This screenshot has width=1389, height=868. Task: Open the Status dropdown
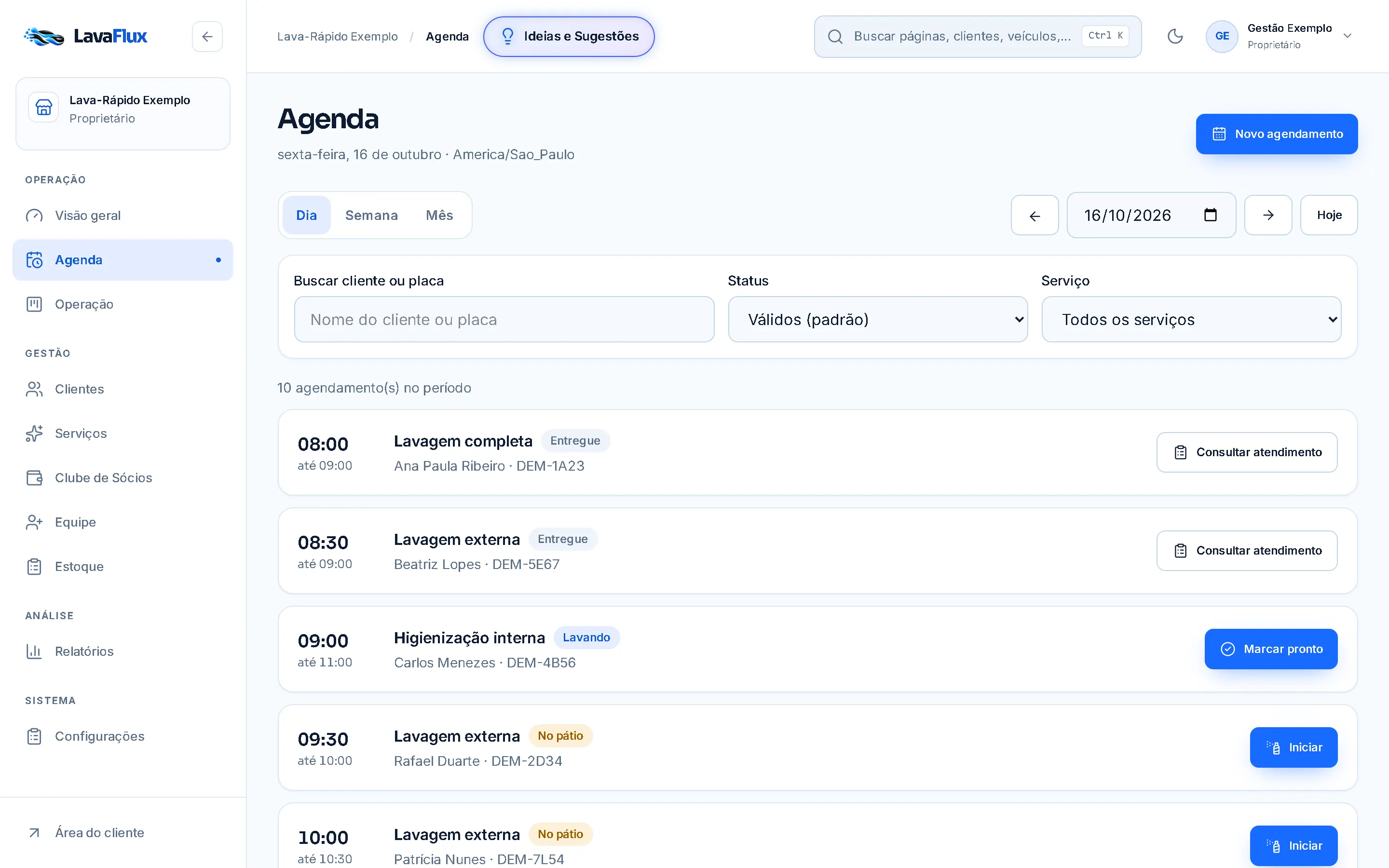878,319
